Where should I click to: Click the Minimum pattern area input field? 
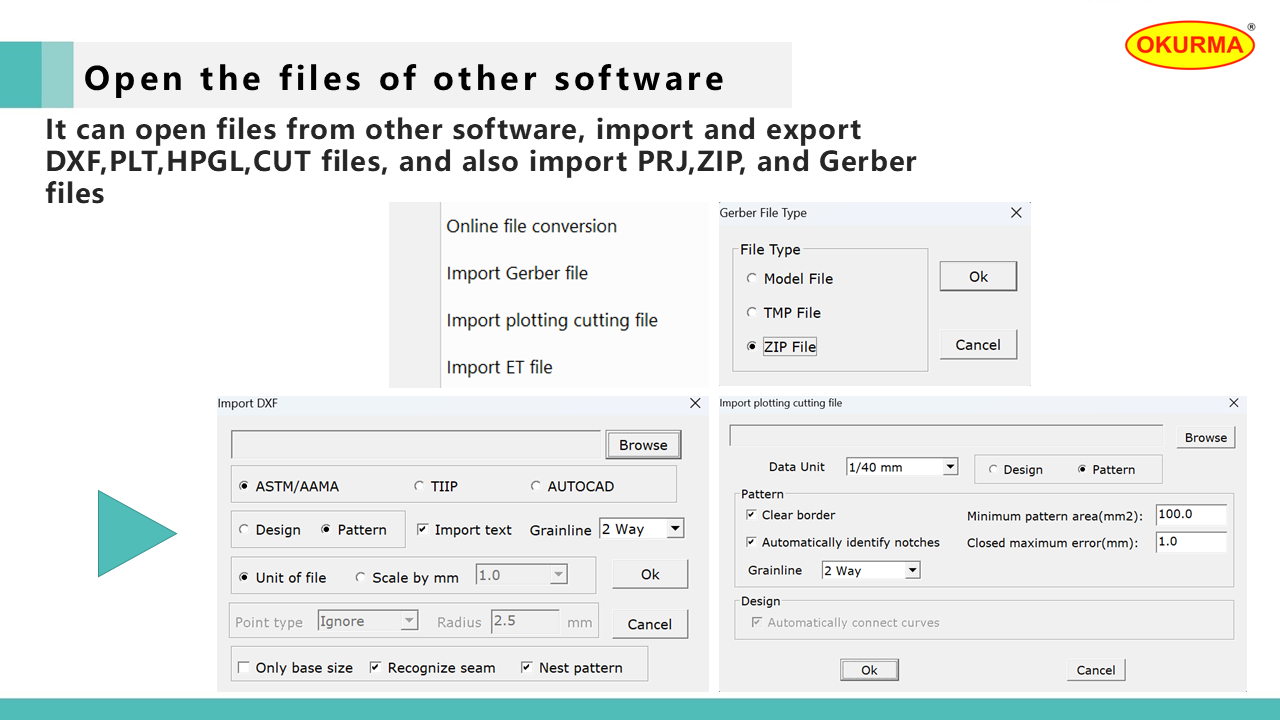tap(1190, 515)
